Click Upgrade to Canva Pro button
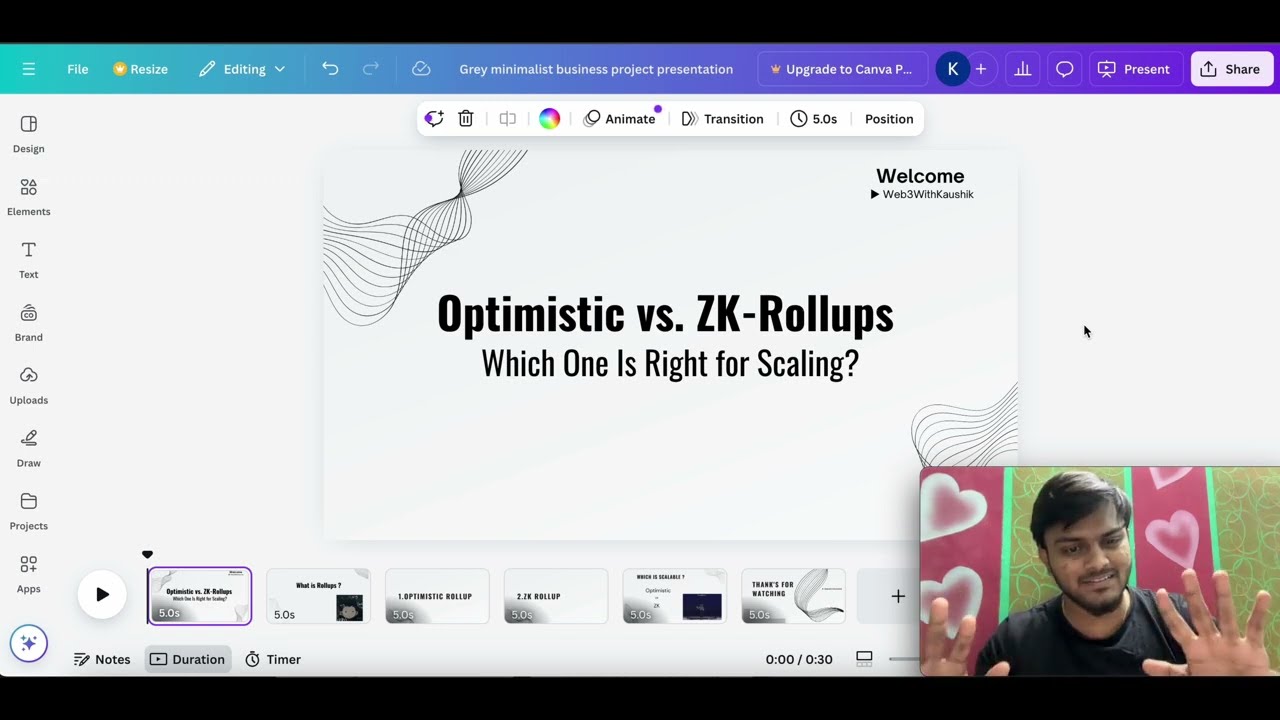This screenshot has width=1280, height=720. [842, 69]
